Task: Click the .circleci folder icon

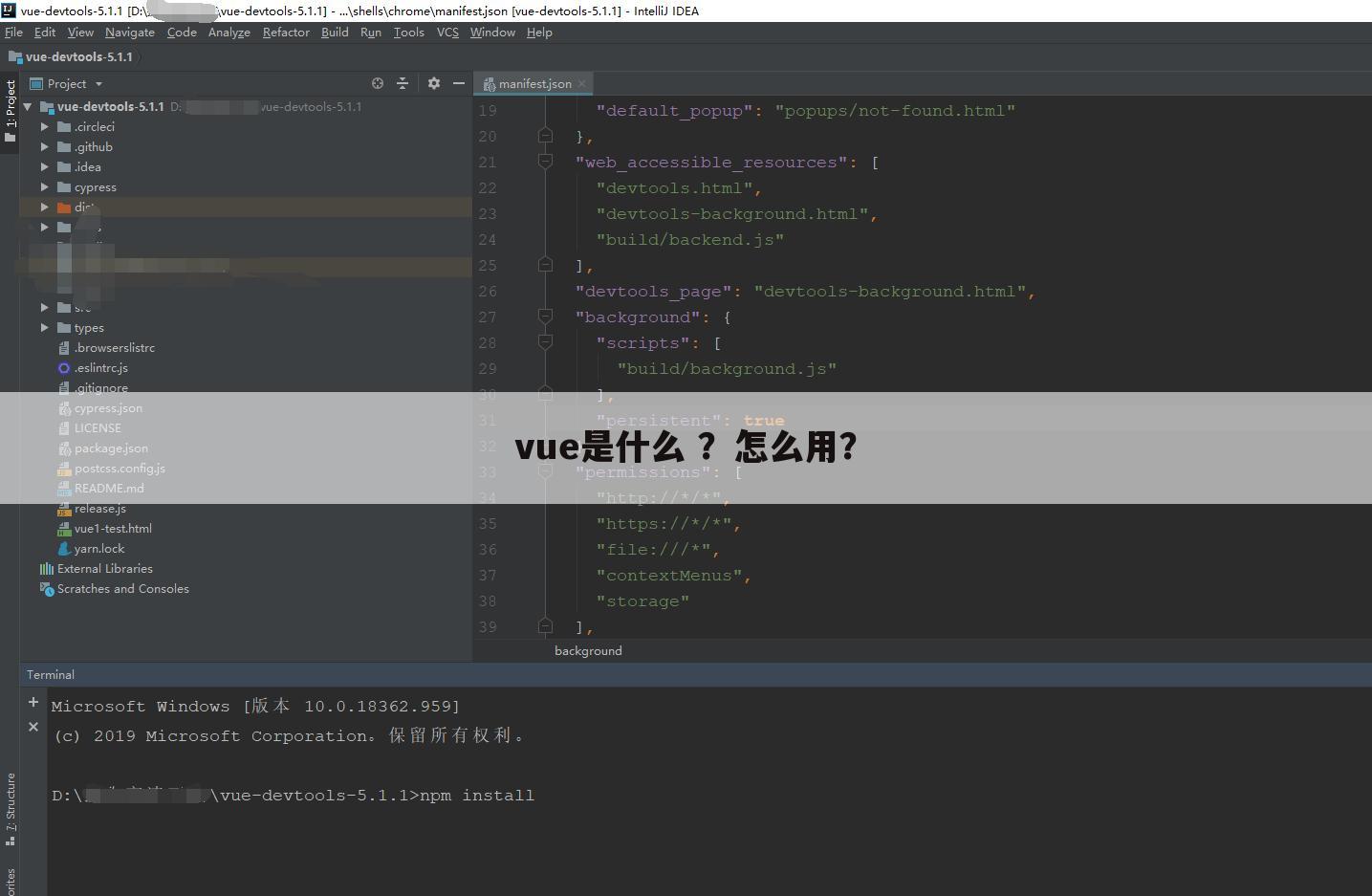Action: click(x=64, y=126)
